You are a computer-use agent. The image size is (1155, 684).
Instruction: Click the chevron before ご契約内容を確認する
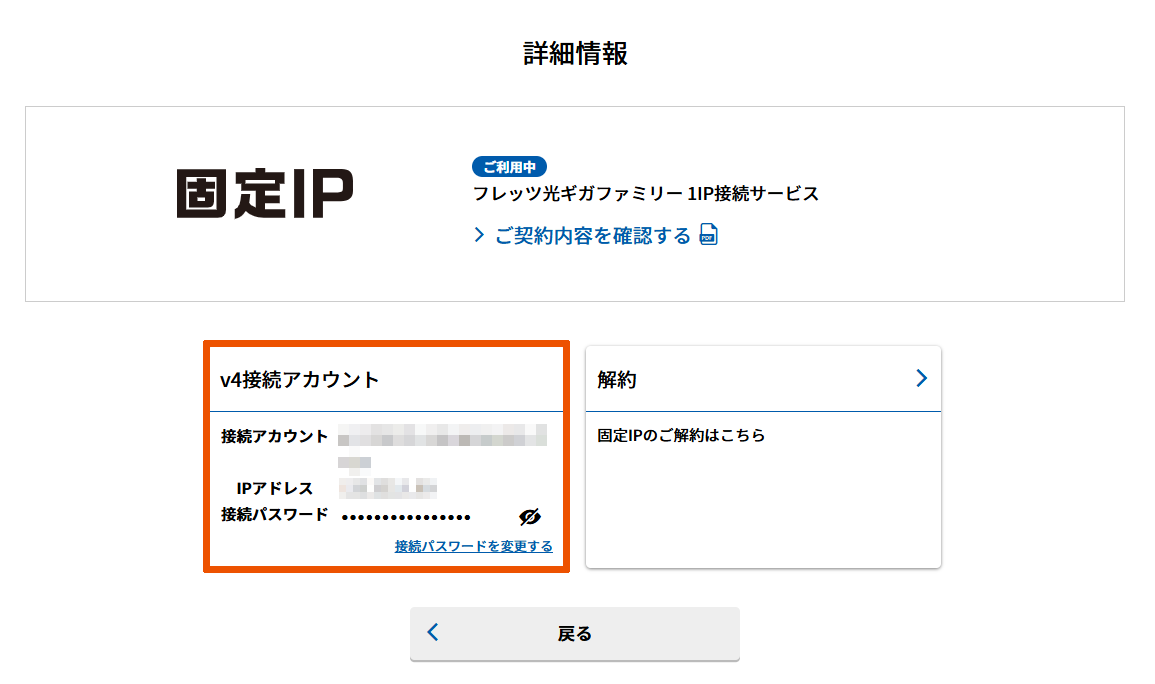click(x=479, y=236)
